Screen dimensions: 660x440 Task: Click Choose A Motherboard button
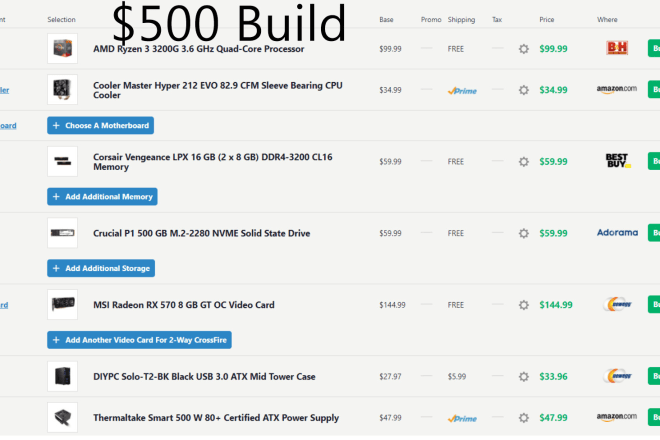click(101, 125)
